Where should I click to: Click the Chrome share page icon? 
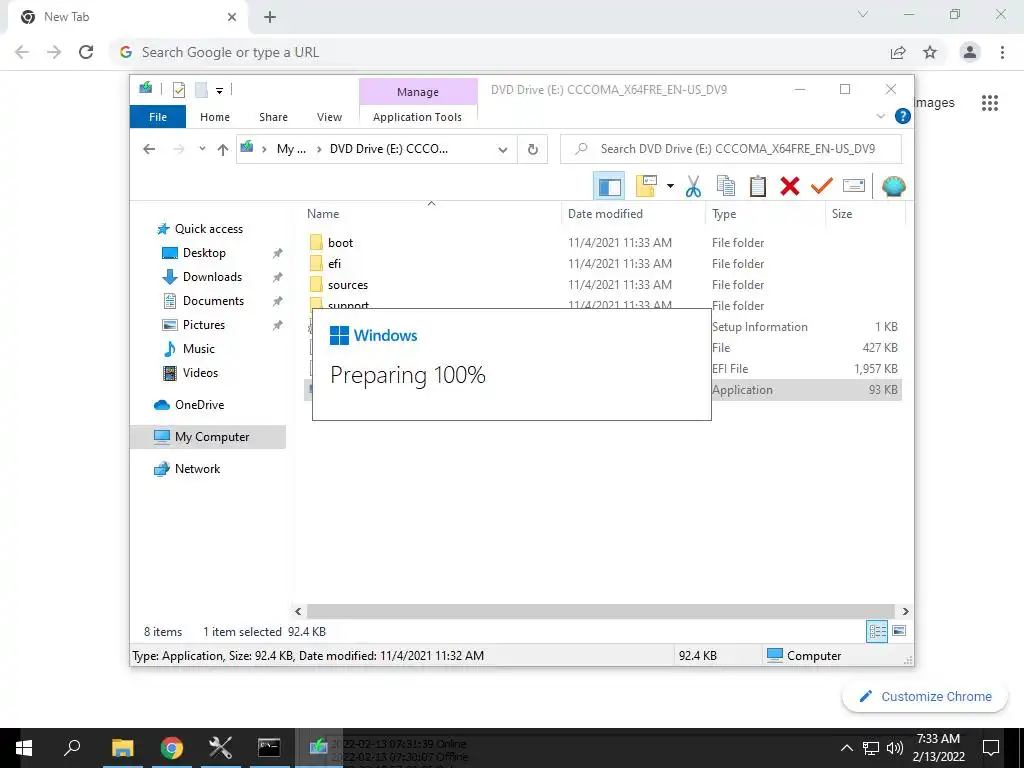point(898,52)
